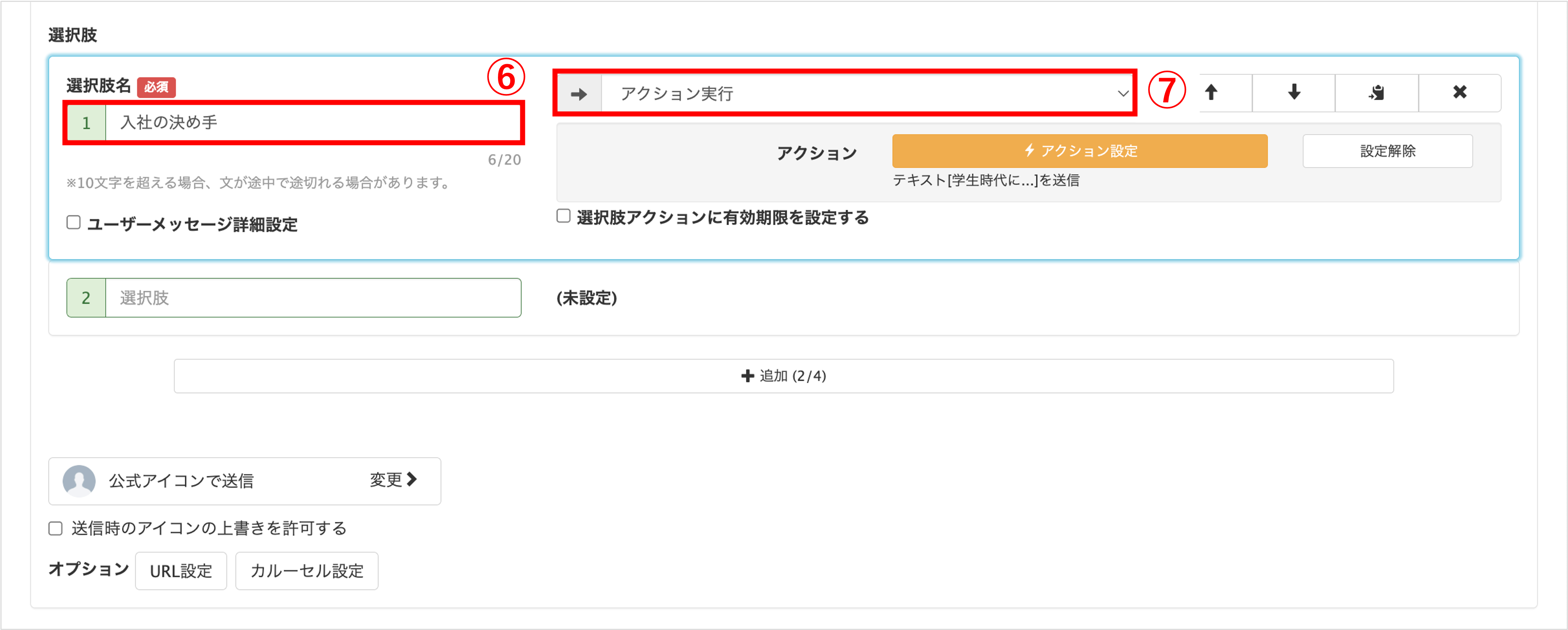Image resolution: width=1568 pixels, height=630 pixels.
Task: Click the テキスト[学生時代に...]を送信 summary text
Action: pos(986,180)
